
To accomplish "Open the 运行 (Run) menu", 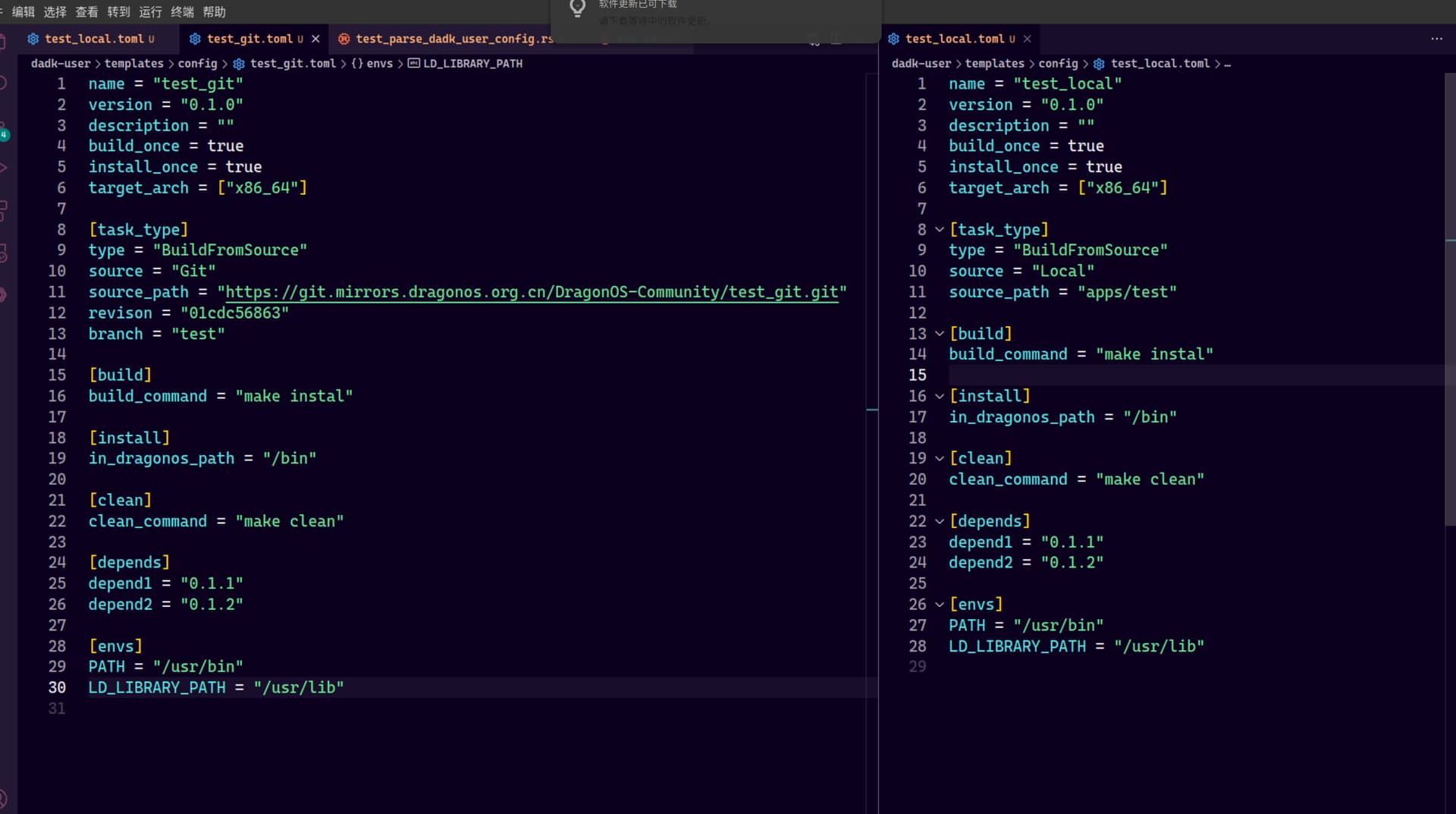I will coord(150,11).
